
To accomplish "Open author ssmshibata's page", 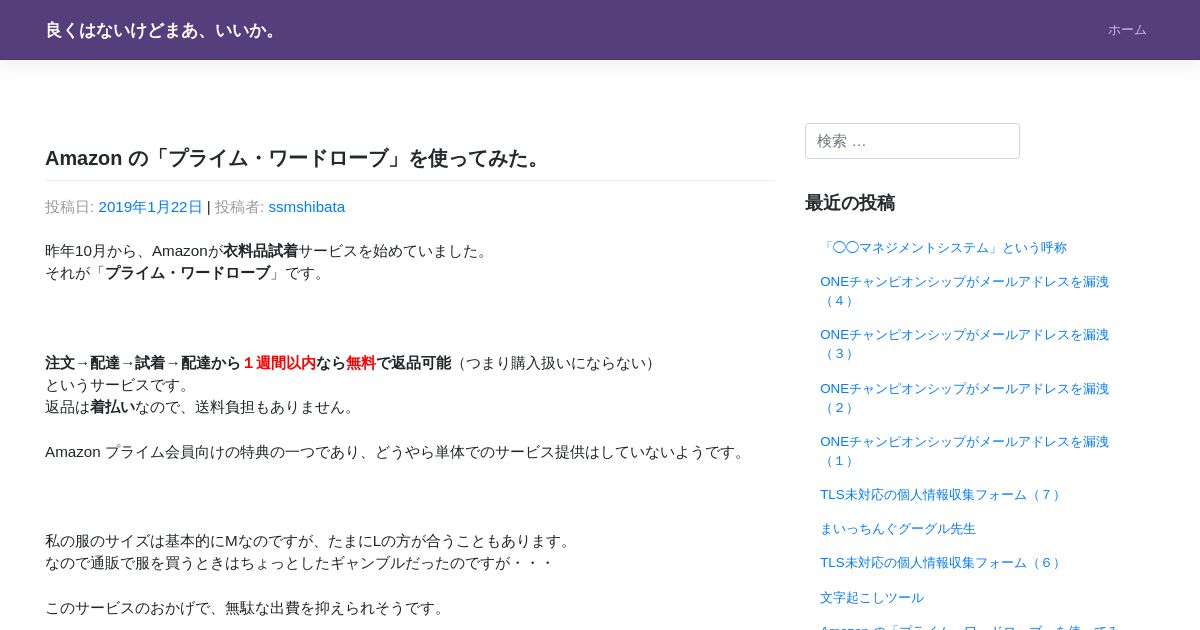I will (306, 207).
